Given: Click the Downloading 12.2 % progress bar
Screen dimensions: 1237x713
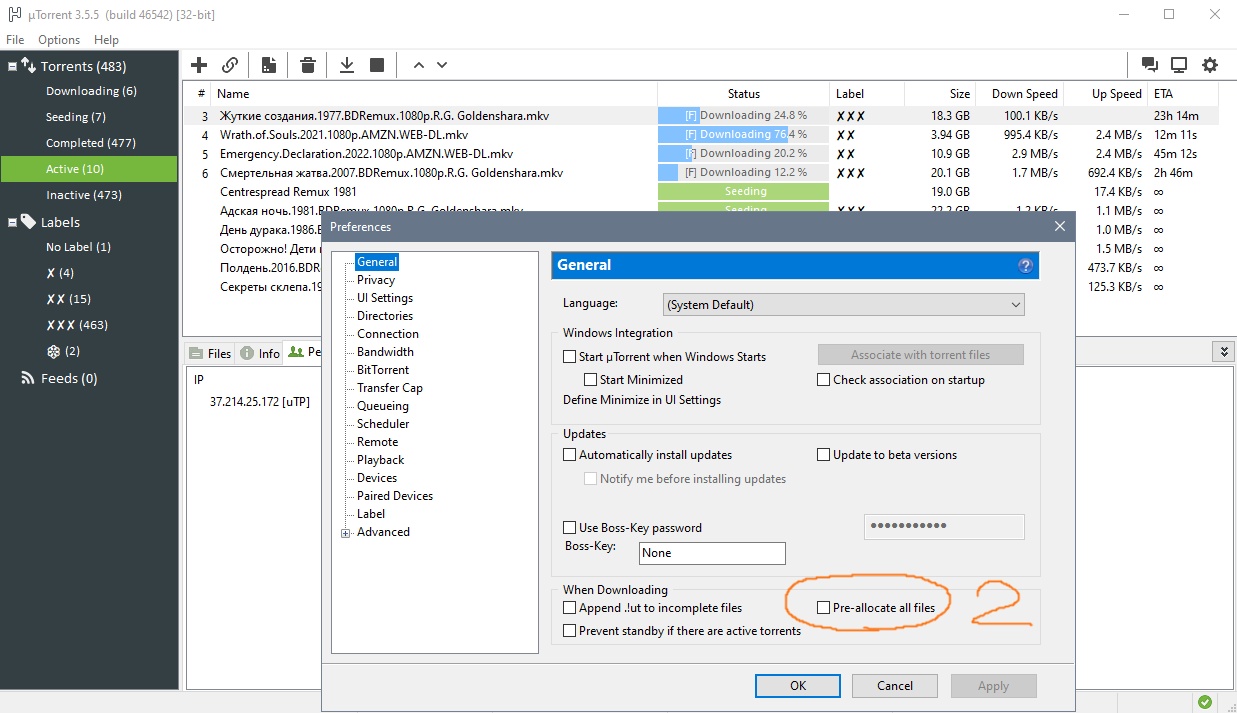Looking at the screenshot, I should pyautogui.click(x=743, y=173).
